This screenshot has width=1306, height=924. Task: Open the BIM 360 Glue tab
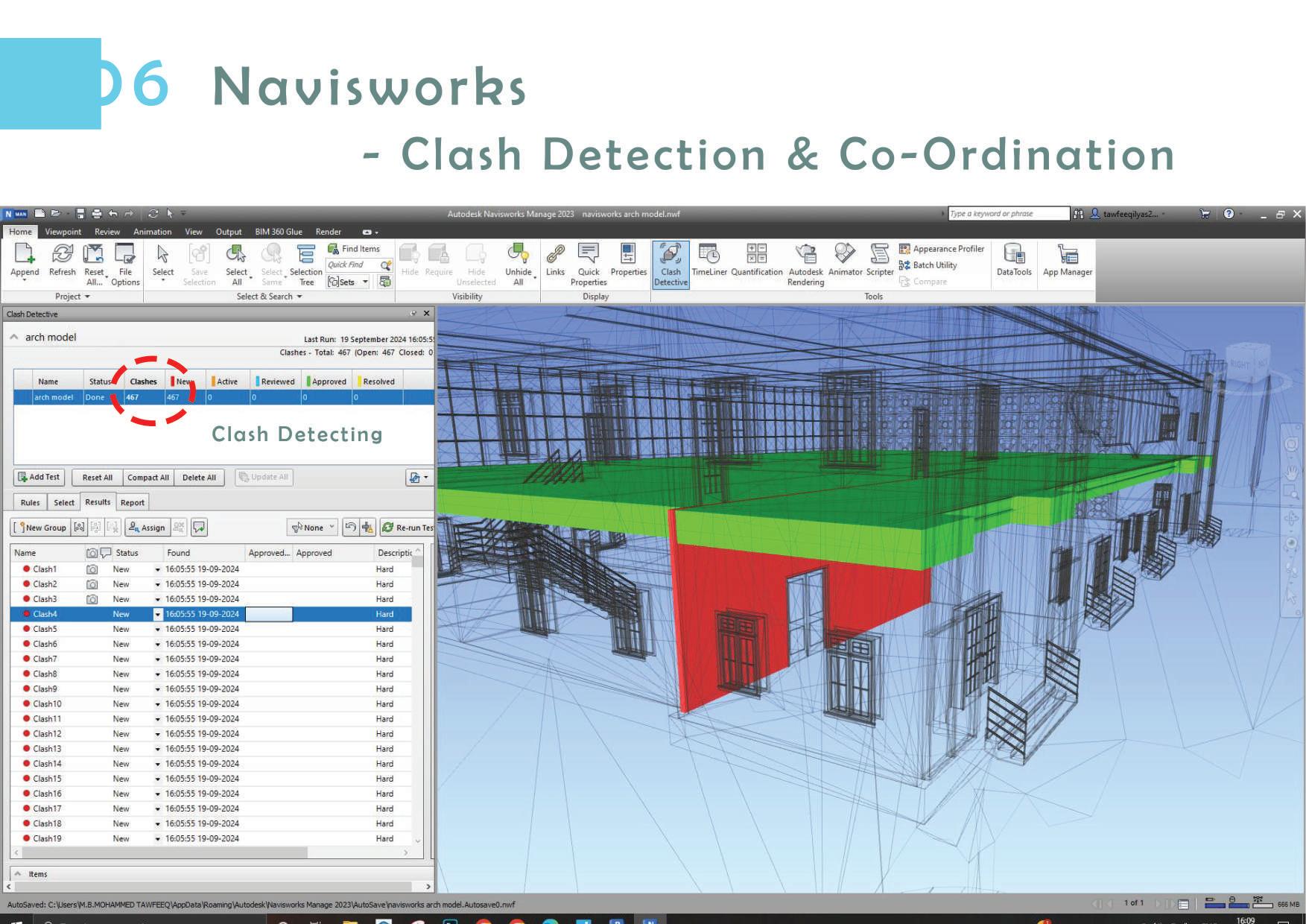tap(279, 232)
